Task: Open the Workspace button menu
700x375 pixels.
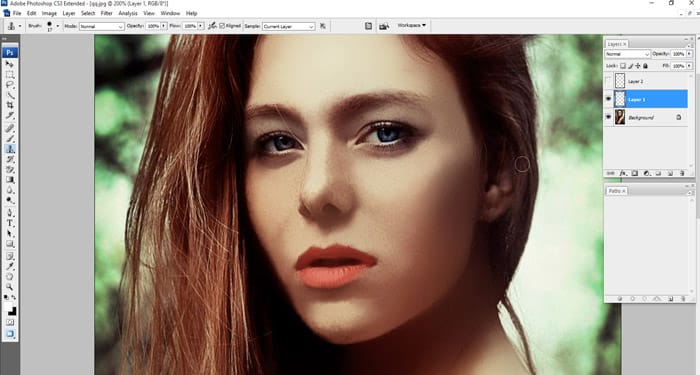Action: point(412,26)
